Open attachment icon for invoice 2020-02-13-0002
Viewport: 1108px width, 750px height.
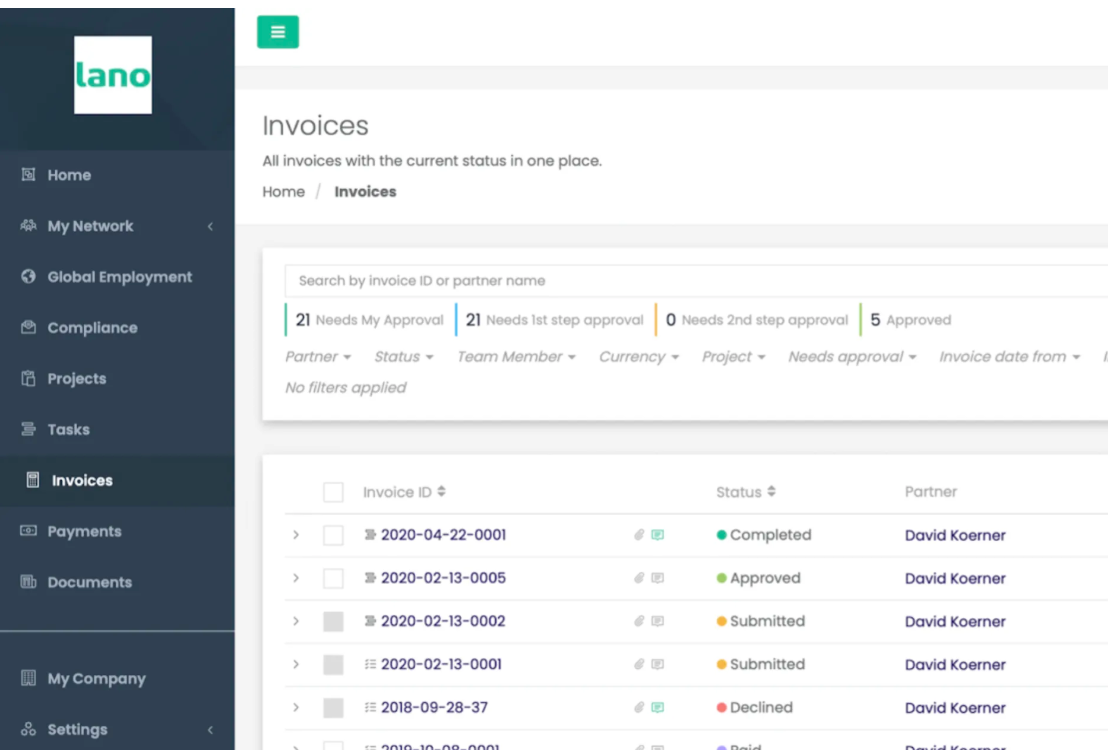[639, 621]
